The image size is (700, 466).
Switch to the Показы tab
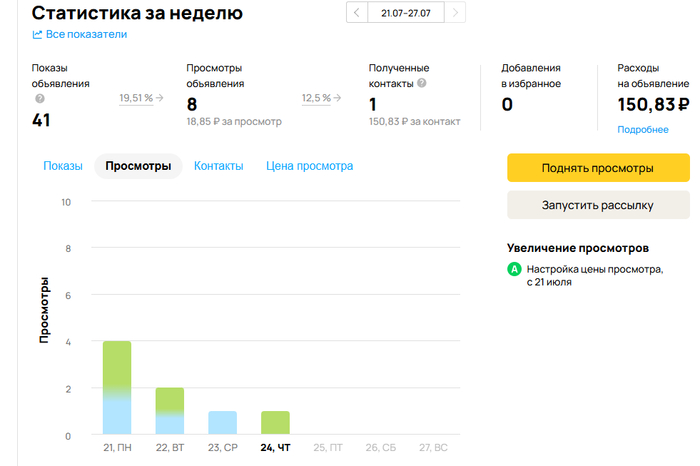pos(63,166)
